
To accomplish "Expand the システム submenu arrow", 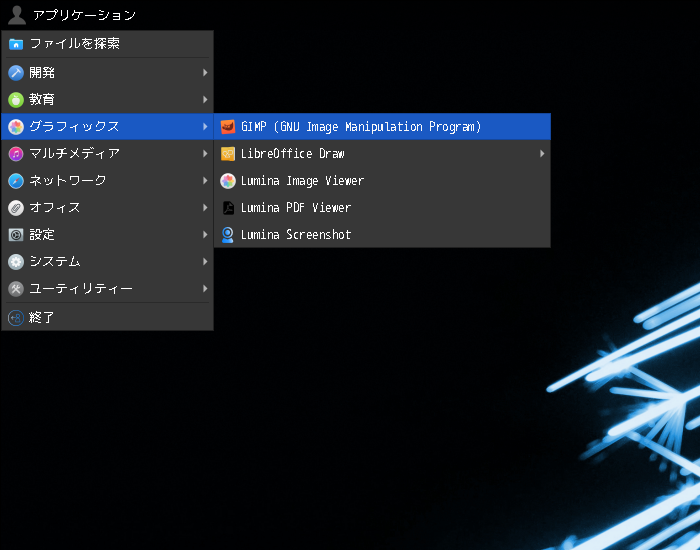I will pos(205,262).
